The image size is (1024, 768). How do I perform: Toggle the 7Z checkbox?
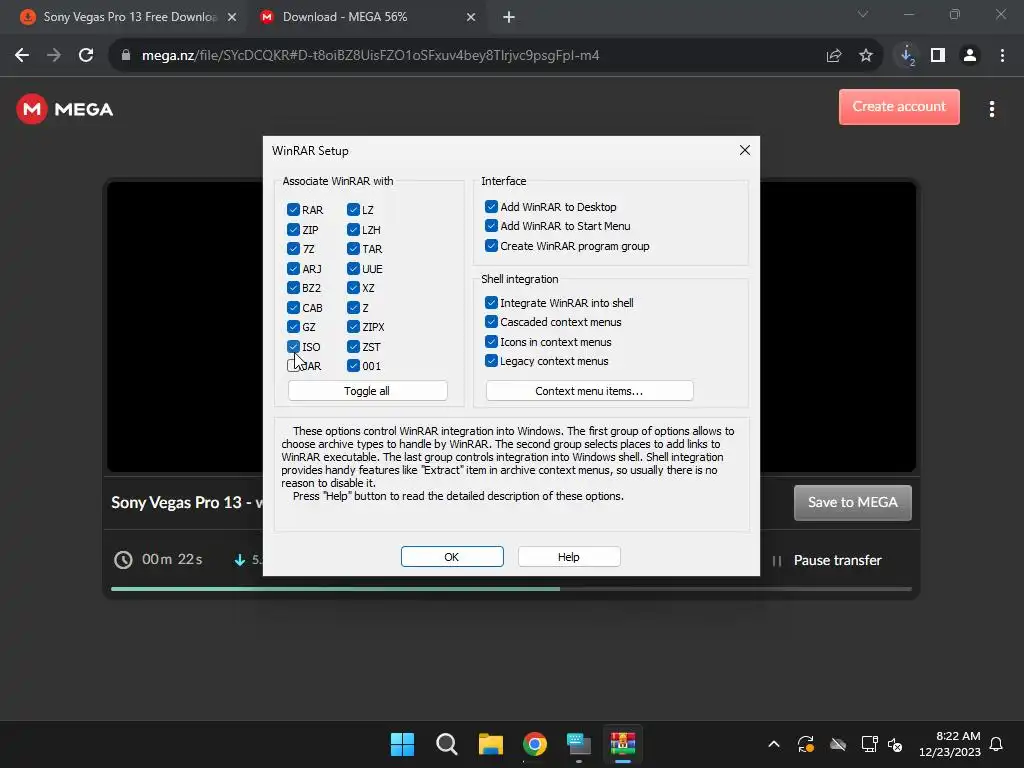click(293, 249)
